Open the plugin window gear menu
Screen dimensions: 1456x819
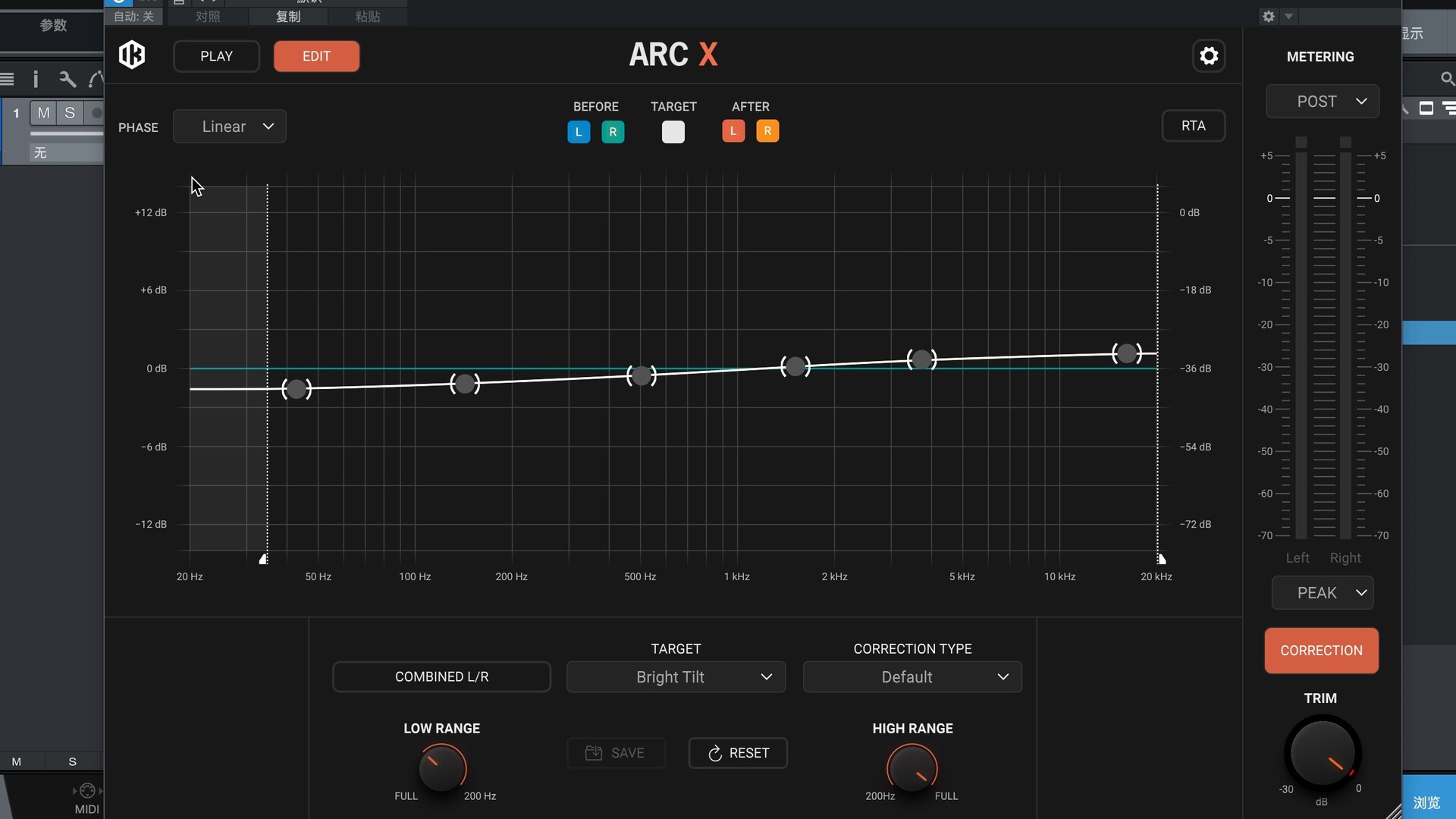pos(1269,16)
